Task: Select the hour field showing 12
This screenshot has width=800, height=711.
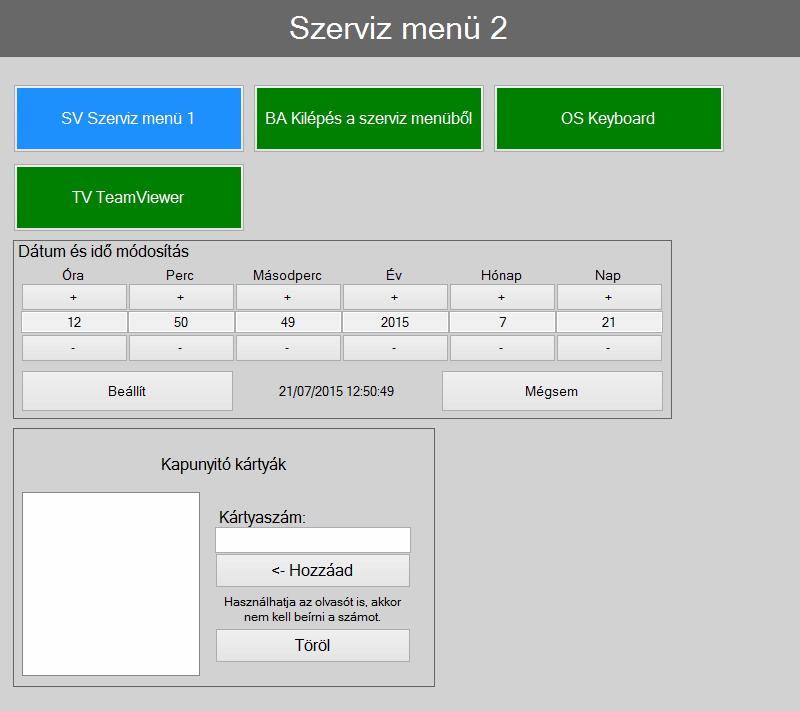Action: pyautogui.click(x=74, y=322)
